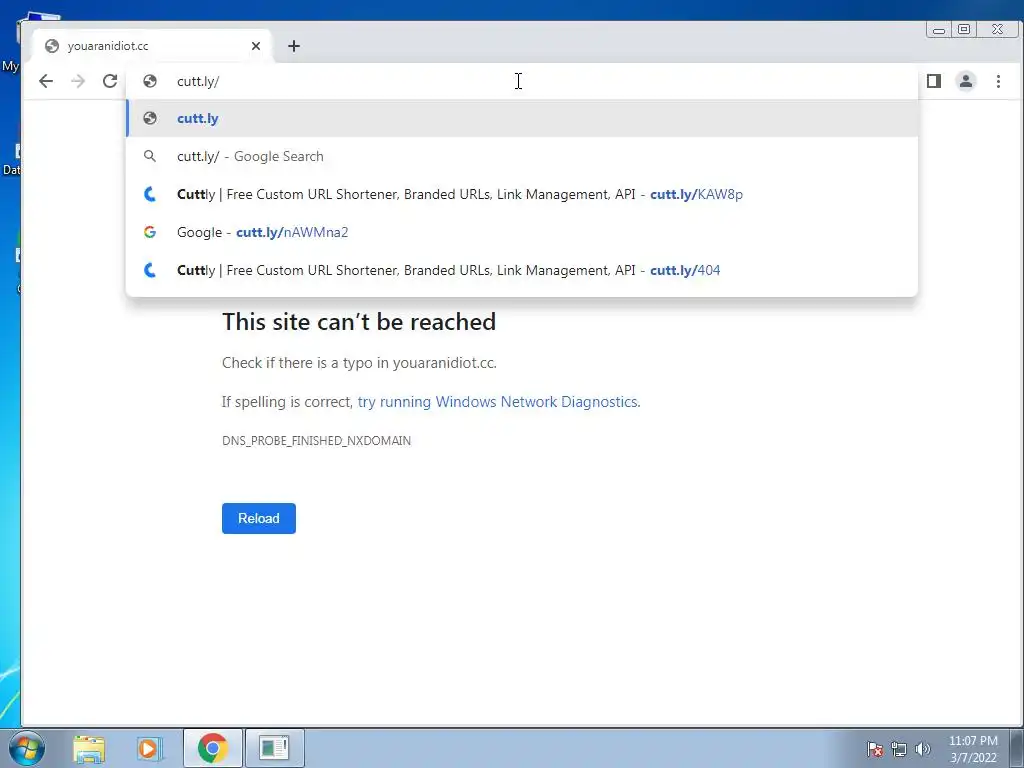1024x768 pixels.
Task: Open the cutt.ly/404 suggestion
Action: coord(522,270)
